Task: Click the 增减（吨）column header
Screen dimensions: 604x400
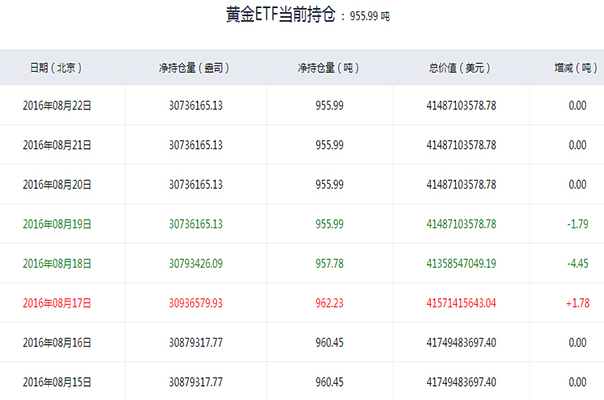Action: click(x=576, y=68)
